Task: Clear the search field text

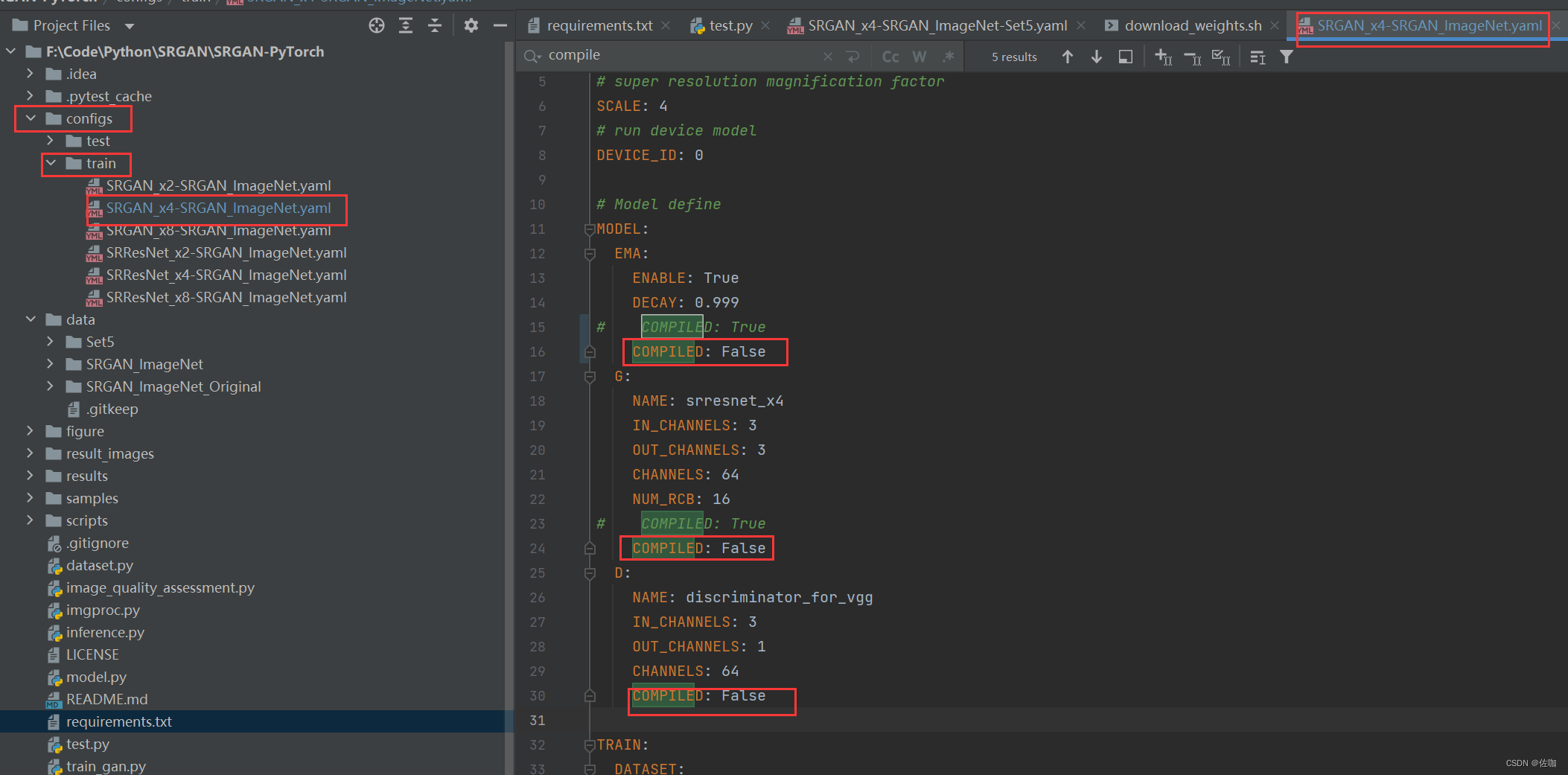Action: click(x=828, y=57)
